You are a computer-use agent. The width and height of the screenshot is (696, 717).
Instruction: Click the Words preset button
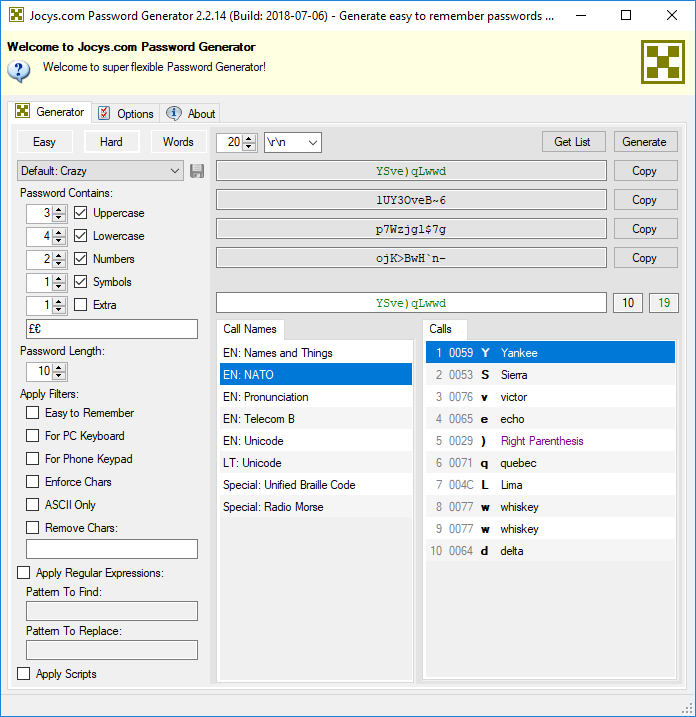click(x=178, y=142)
